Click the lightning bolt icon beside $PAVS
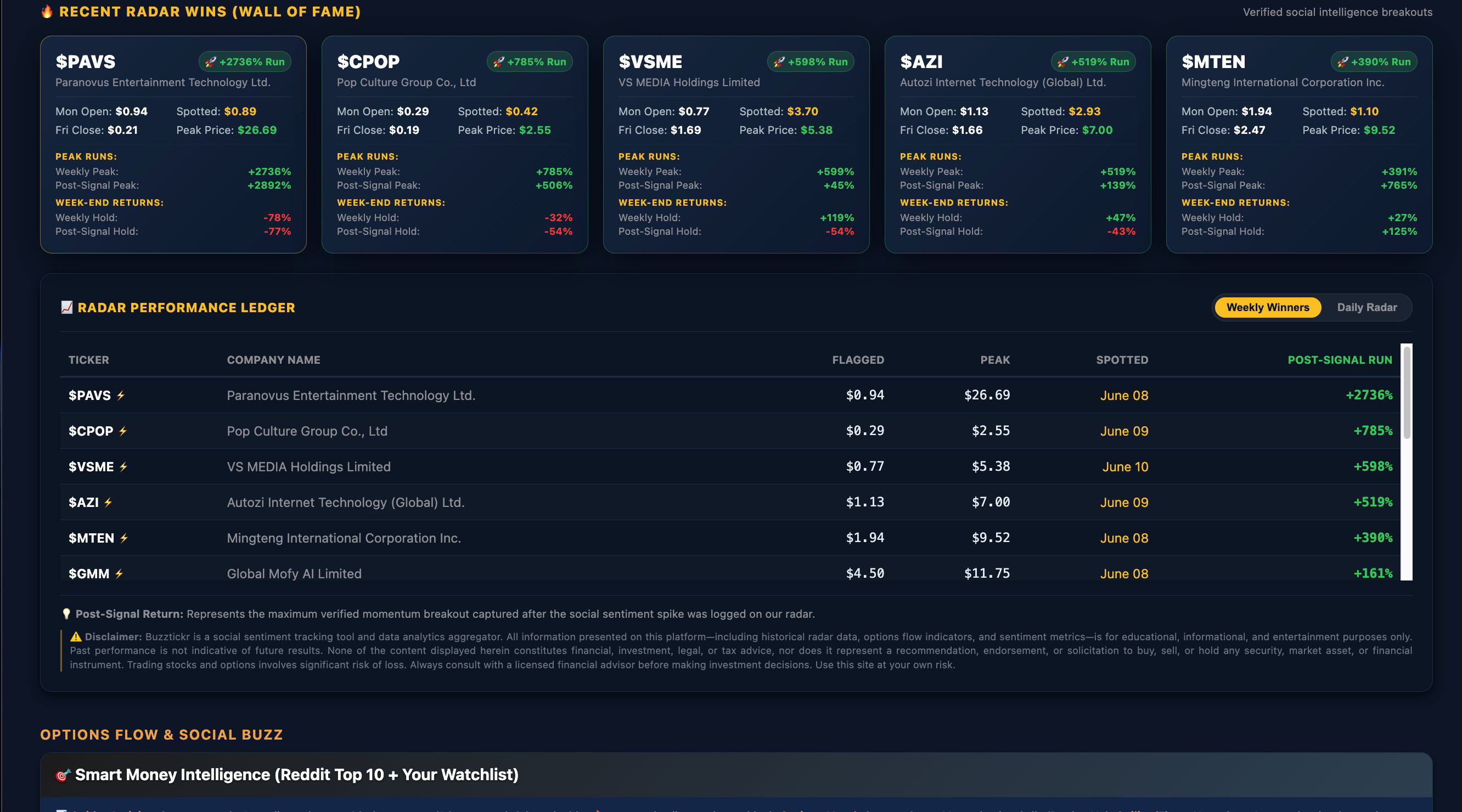This screenshot has width=1462, height=812. click(x=120, y=396)
